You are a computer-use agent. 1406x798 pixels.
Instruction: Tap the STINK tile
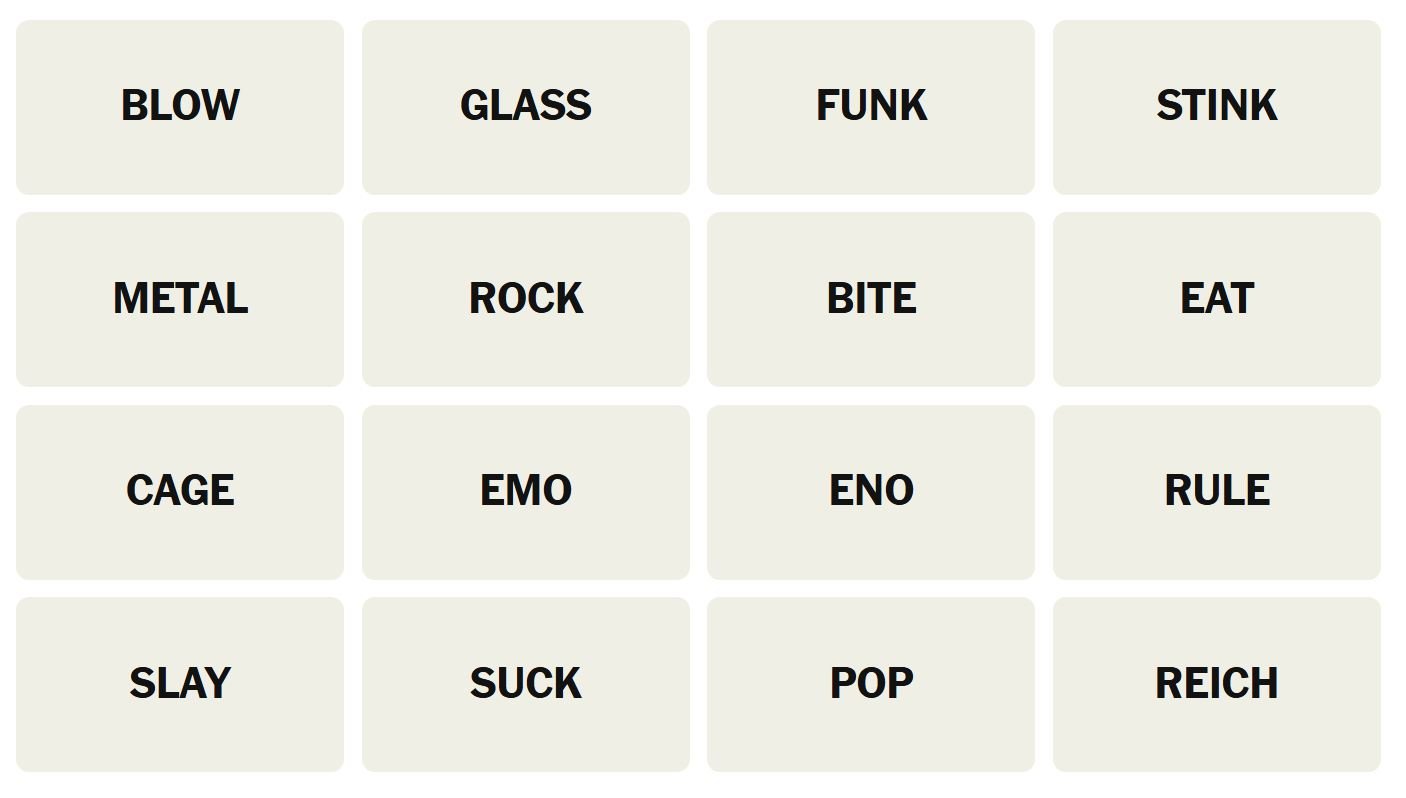point(1216,107)
